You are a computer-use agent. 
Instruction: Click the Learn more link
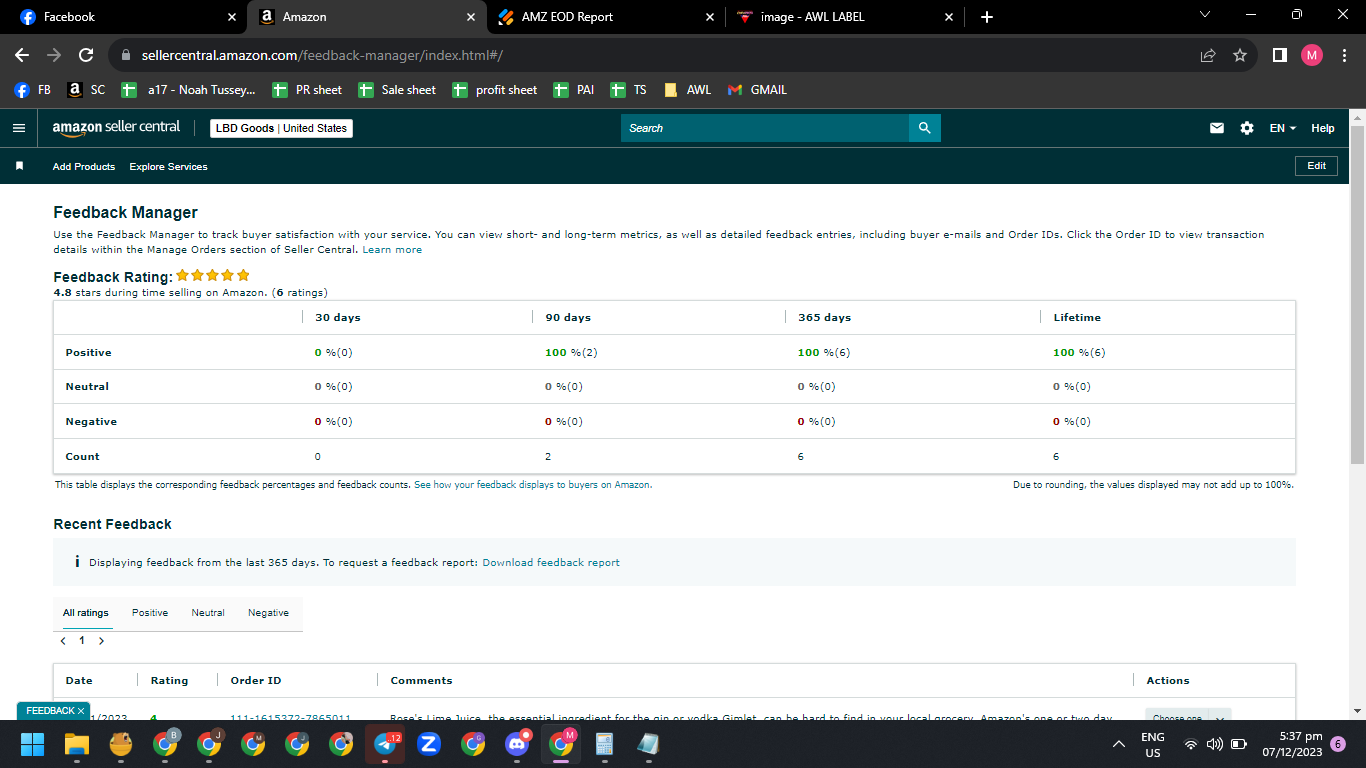pos(392,250)
